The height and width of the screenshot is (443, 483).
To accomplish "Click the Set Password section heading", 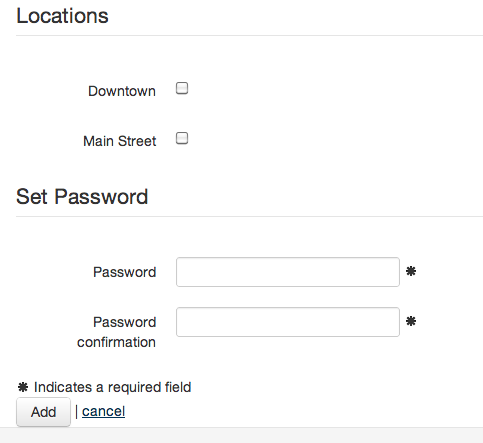I will point(82,196).
